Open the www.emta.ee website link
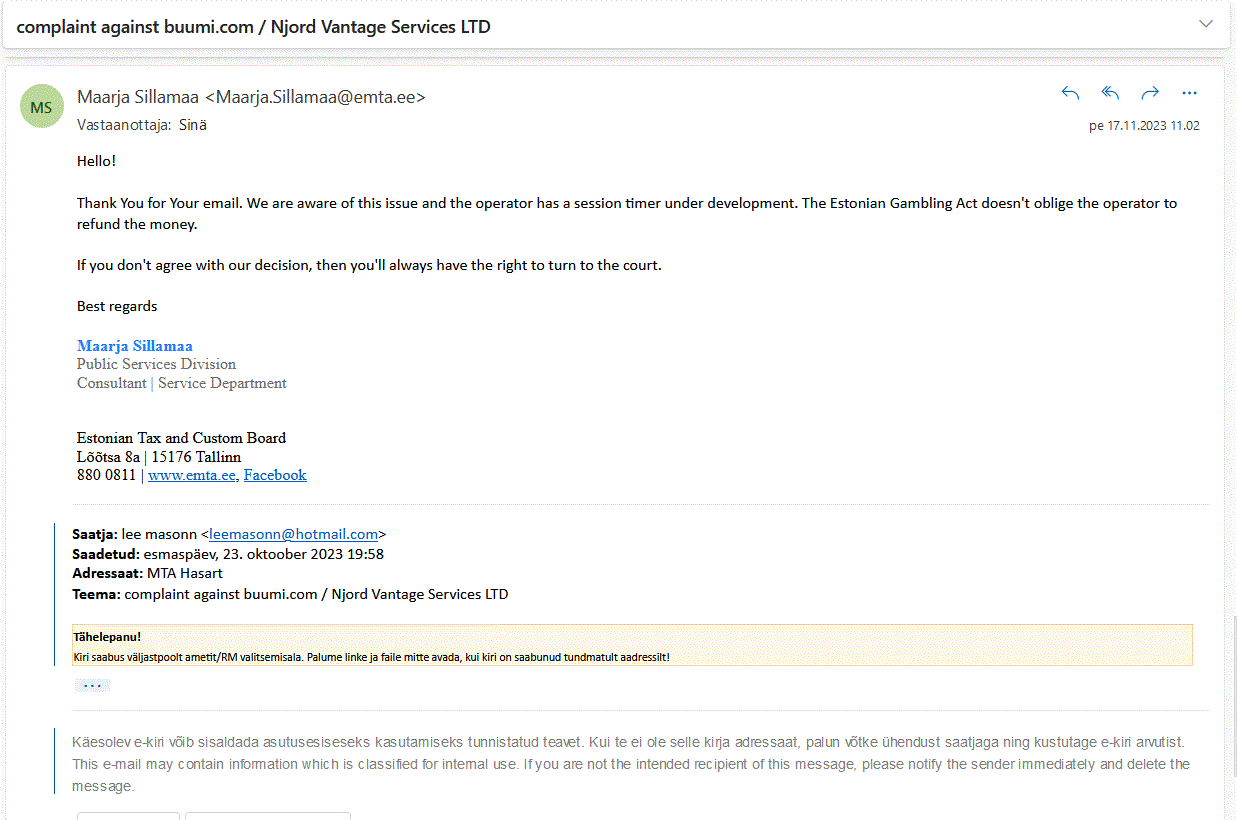 [192, 475]
